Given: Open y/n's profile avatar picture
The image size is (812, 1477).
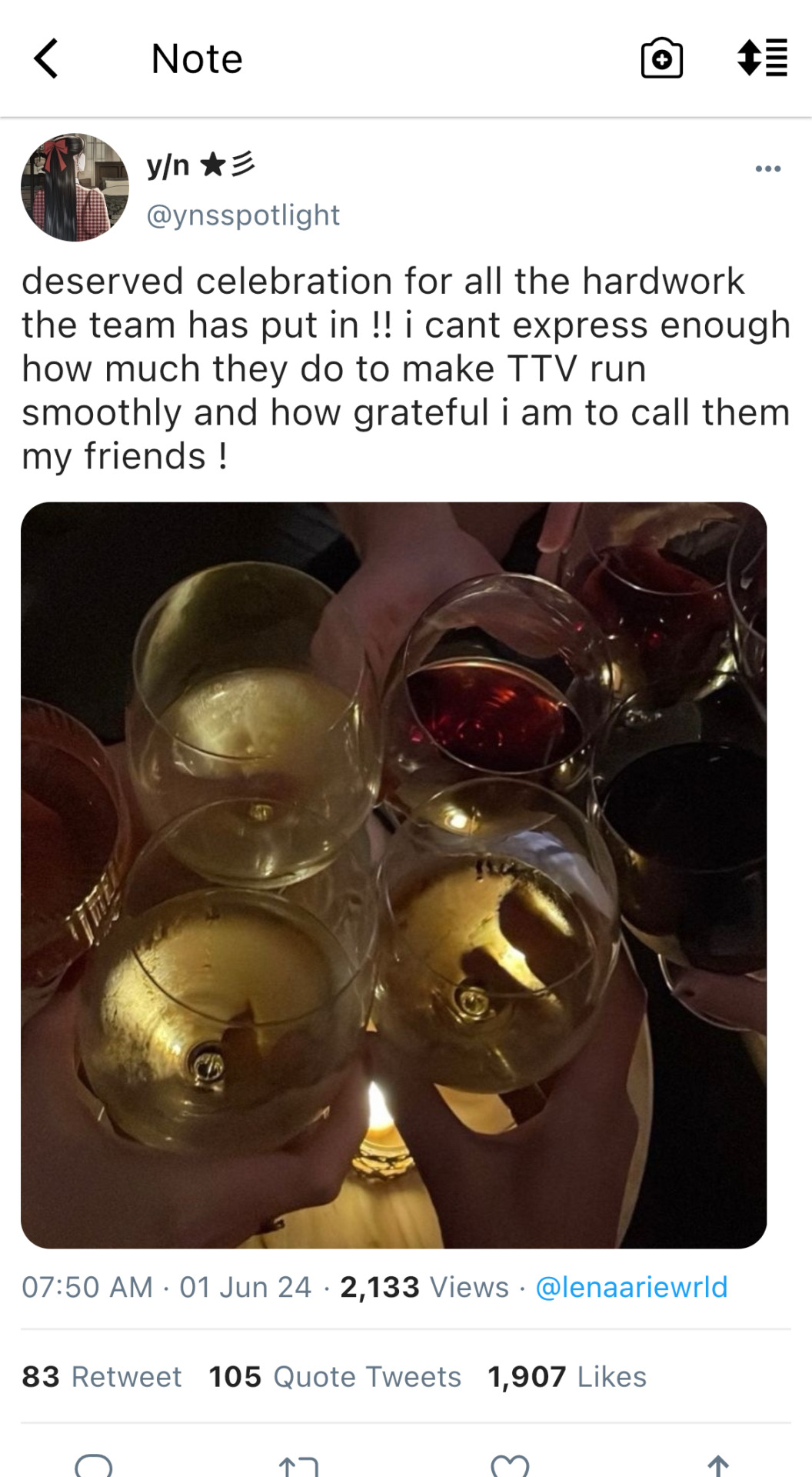Looking at the screenshot, I should (x=75, y=188).
